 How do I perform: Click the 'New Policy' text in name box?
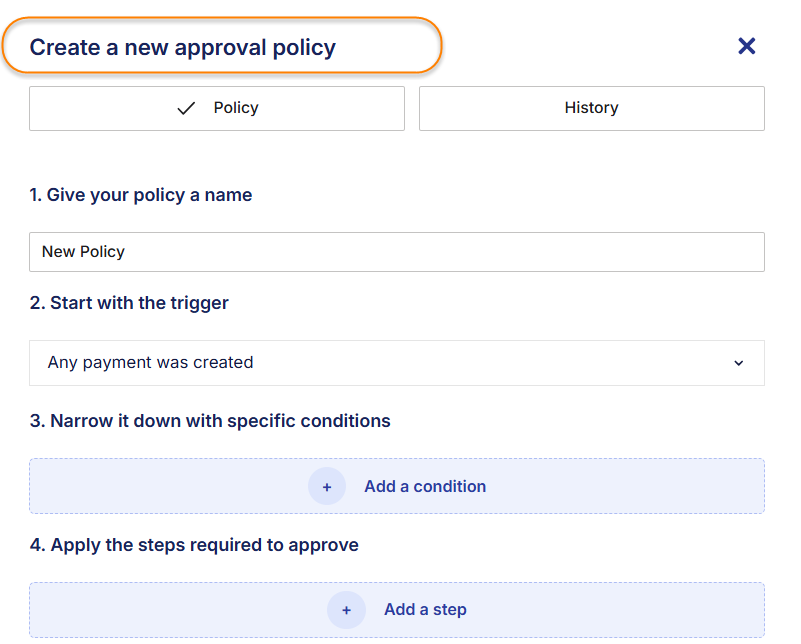click(83, 252)
